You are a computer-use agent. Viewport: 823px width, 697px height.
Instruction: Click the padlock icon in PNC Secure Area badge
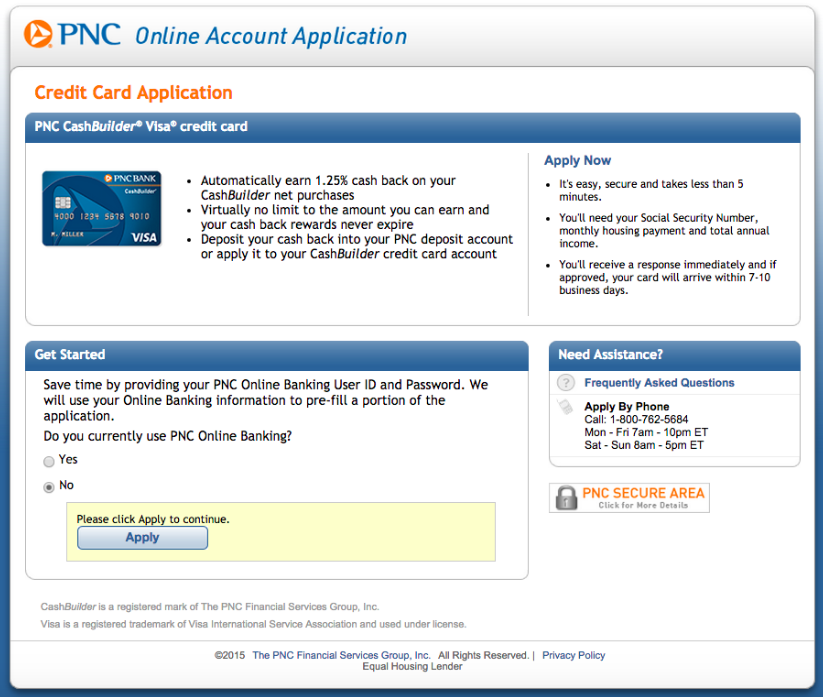tap(565, 497)
